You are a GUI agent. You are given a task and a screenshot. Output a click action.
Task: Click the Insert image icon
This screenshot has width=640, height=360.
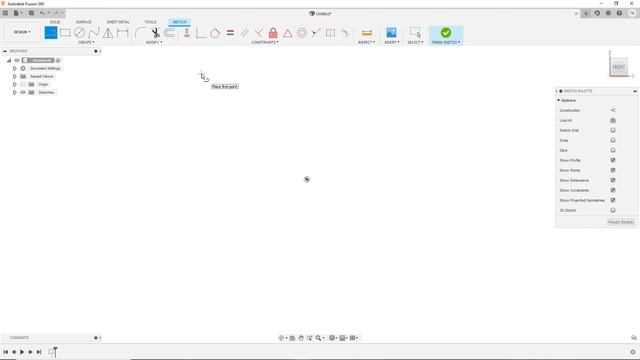391,33
